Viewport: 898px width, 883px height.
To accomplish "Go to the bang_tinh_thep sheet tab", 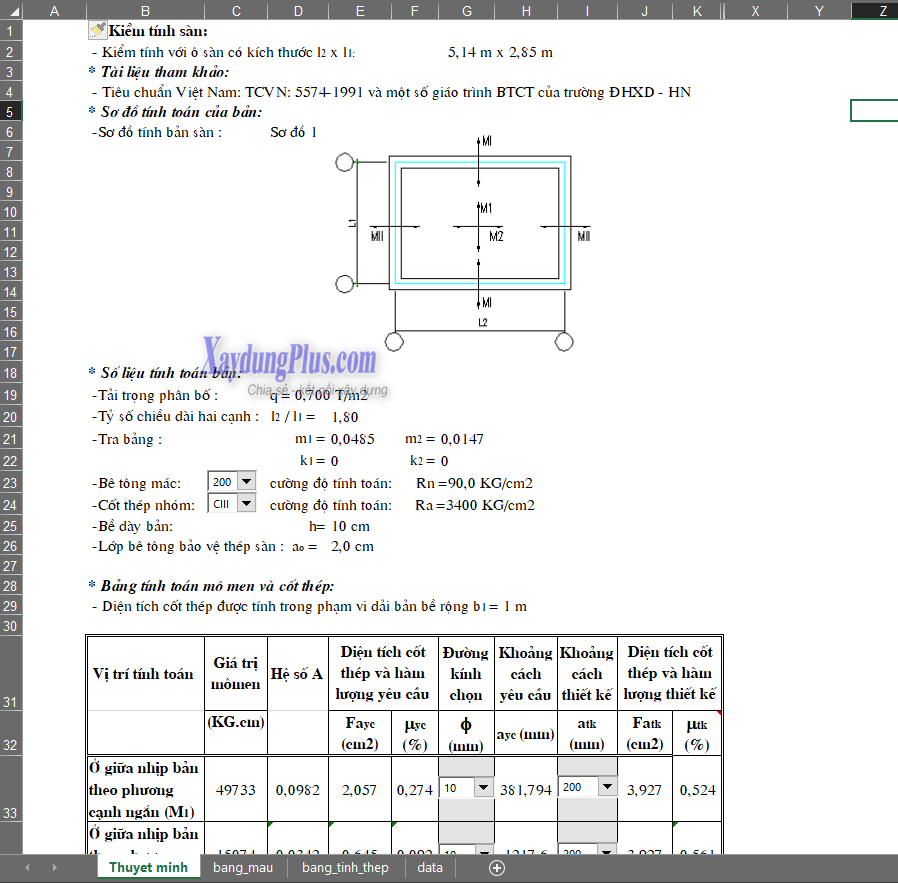I will click(x=345, y=868).
